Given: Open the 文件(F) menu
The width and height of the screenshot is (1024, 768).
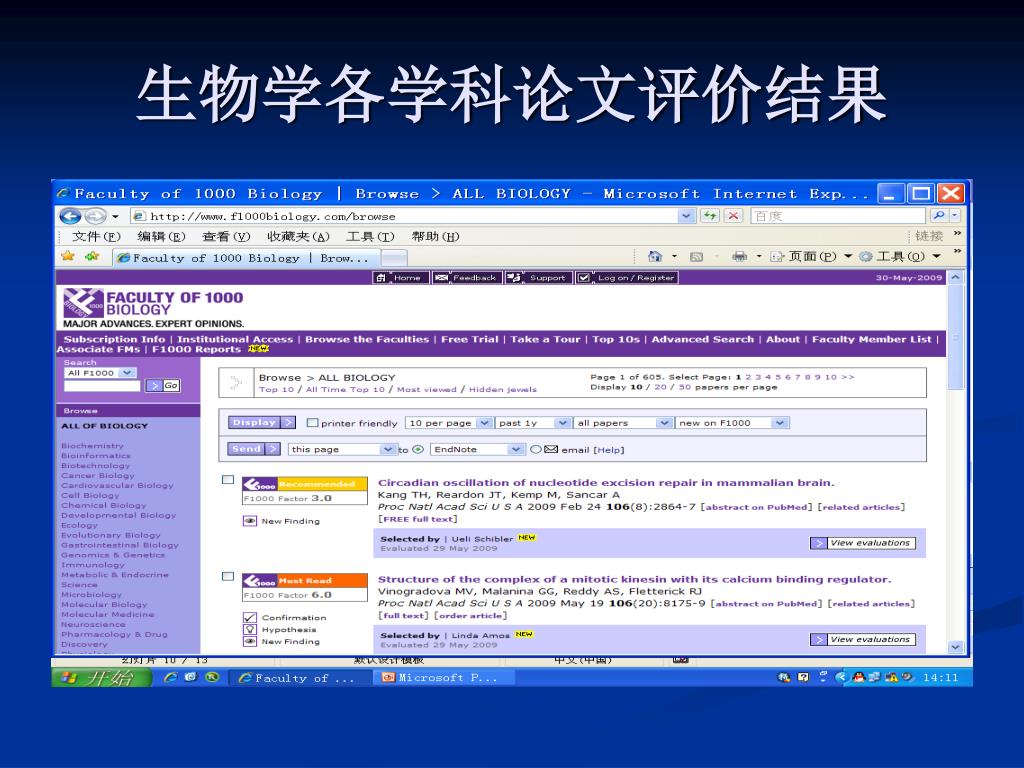Looking at the screenshot, I should point(97,236).
